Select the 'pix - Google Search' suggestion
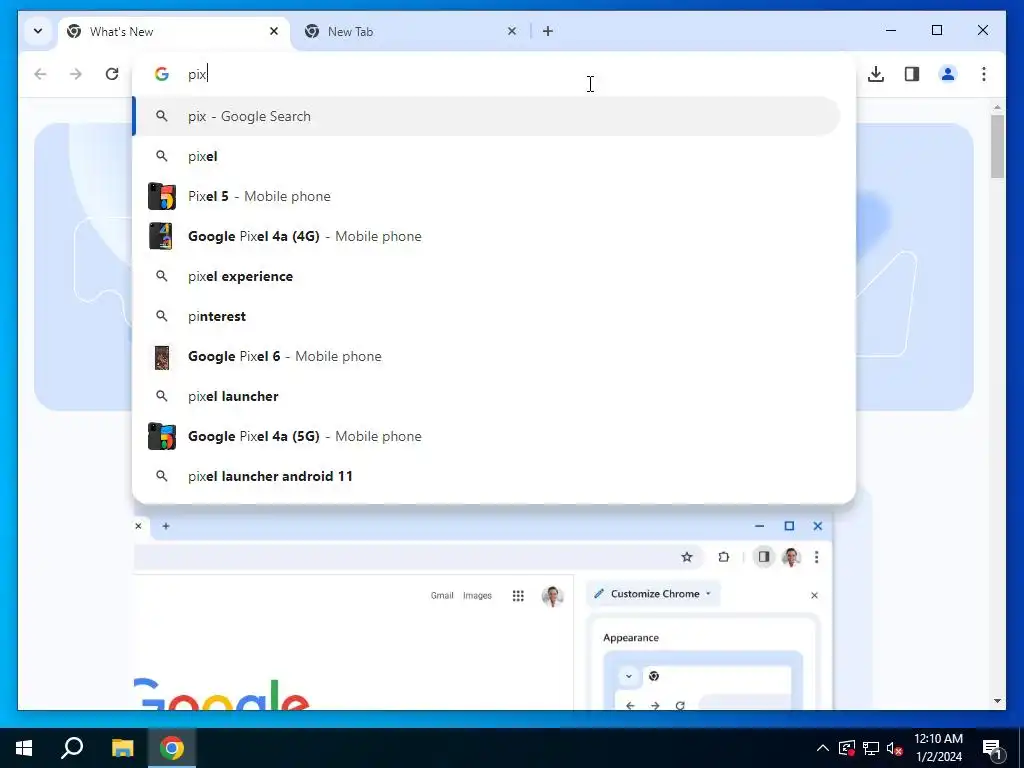1024x768 pixels. pyautogui.click(x=487, y=116)
